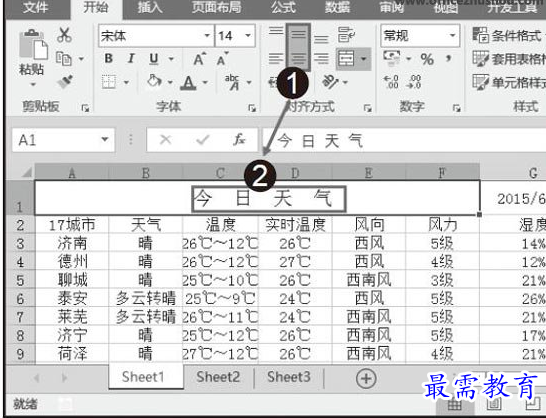Switch to Normal view in status bar

click(x=454, y=405)
